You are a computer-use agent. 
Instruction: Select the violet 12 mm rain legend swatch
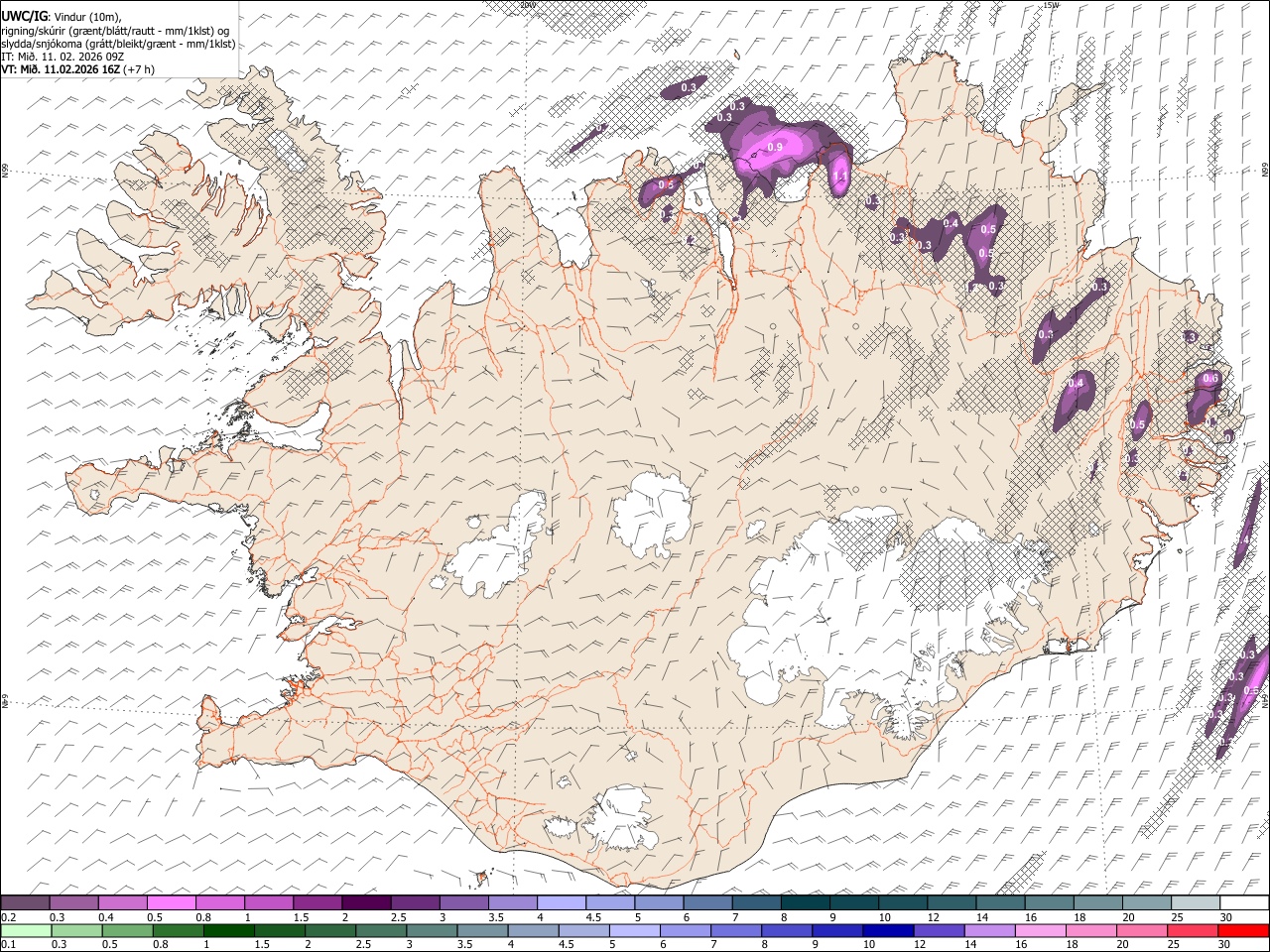[x=938, y=930]
